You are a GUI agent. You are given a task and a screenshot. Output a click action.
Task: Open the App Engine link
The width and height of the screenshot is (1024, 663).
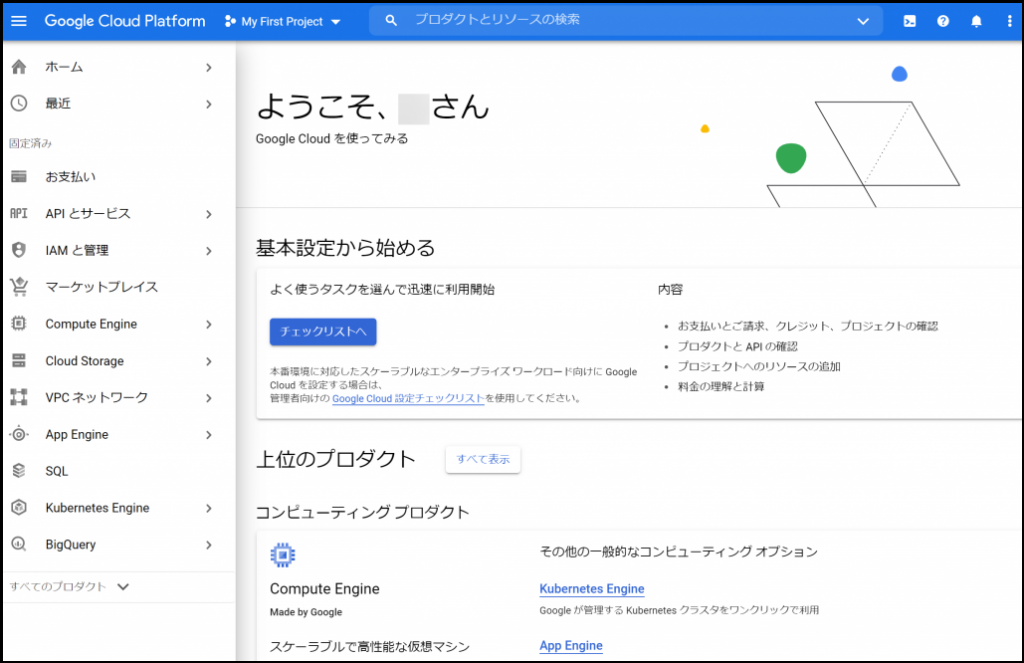pos(571,645)
